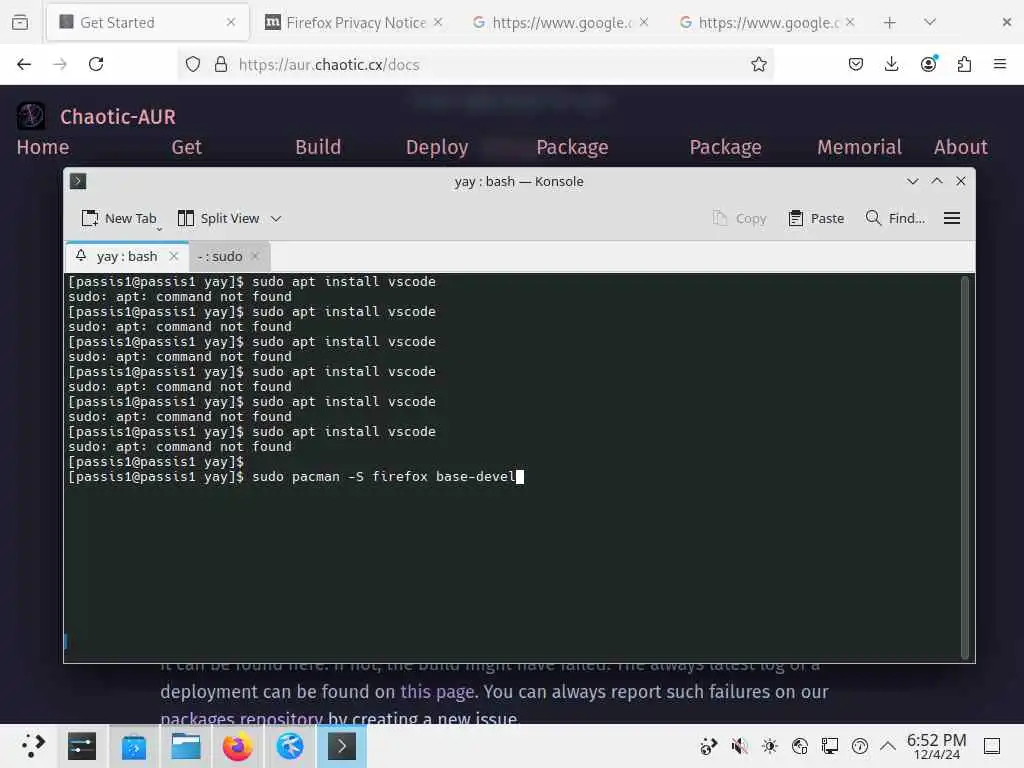This screenshot has height=768, width=1024.
Task: Close the Firefox Privacy Notice tab
Action: click(438, 22)
